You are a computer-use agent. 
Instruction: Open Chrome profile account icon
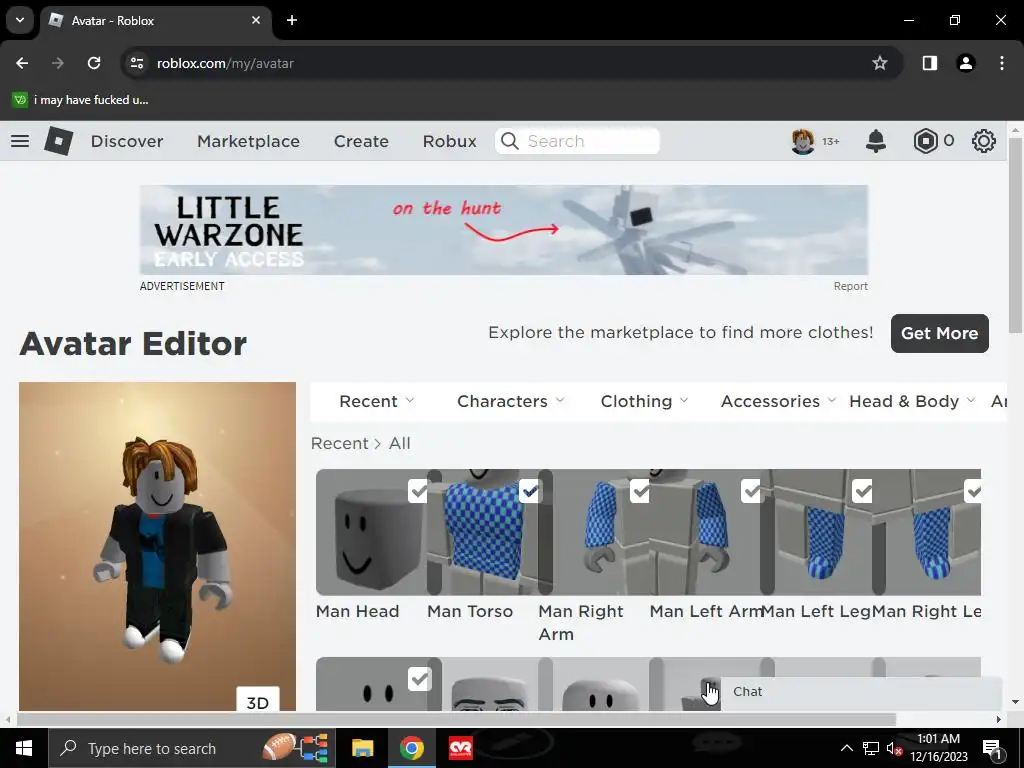[966, 63]
